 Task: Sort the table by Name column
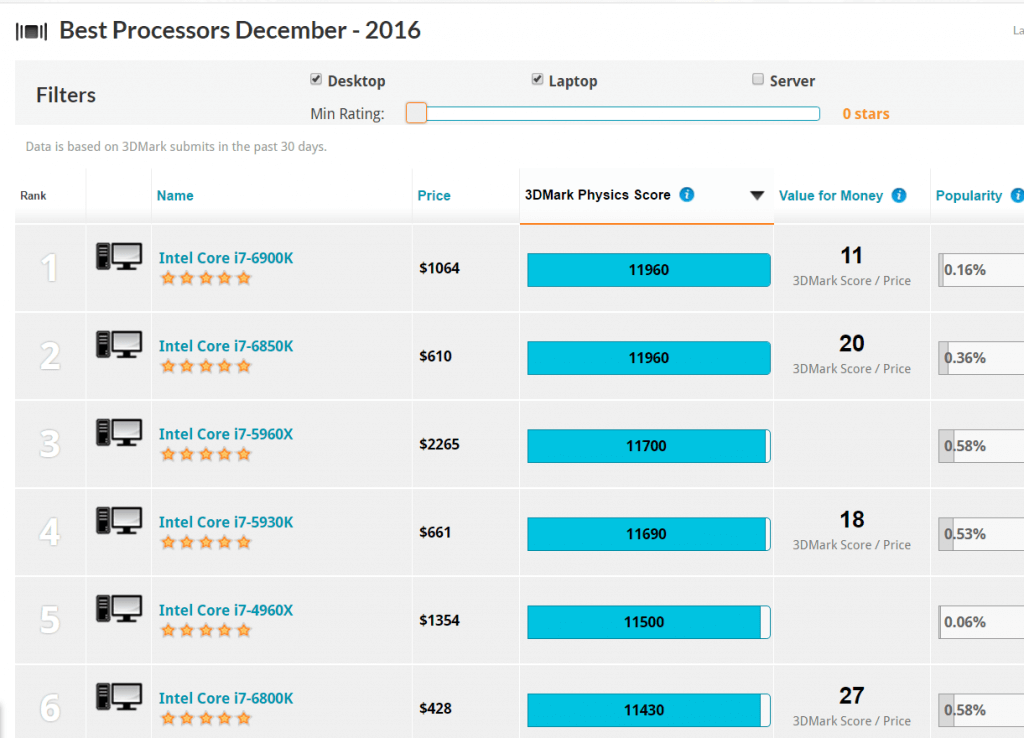point(175,195)
